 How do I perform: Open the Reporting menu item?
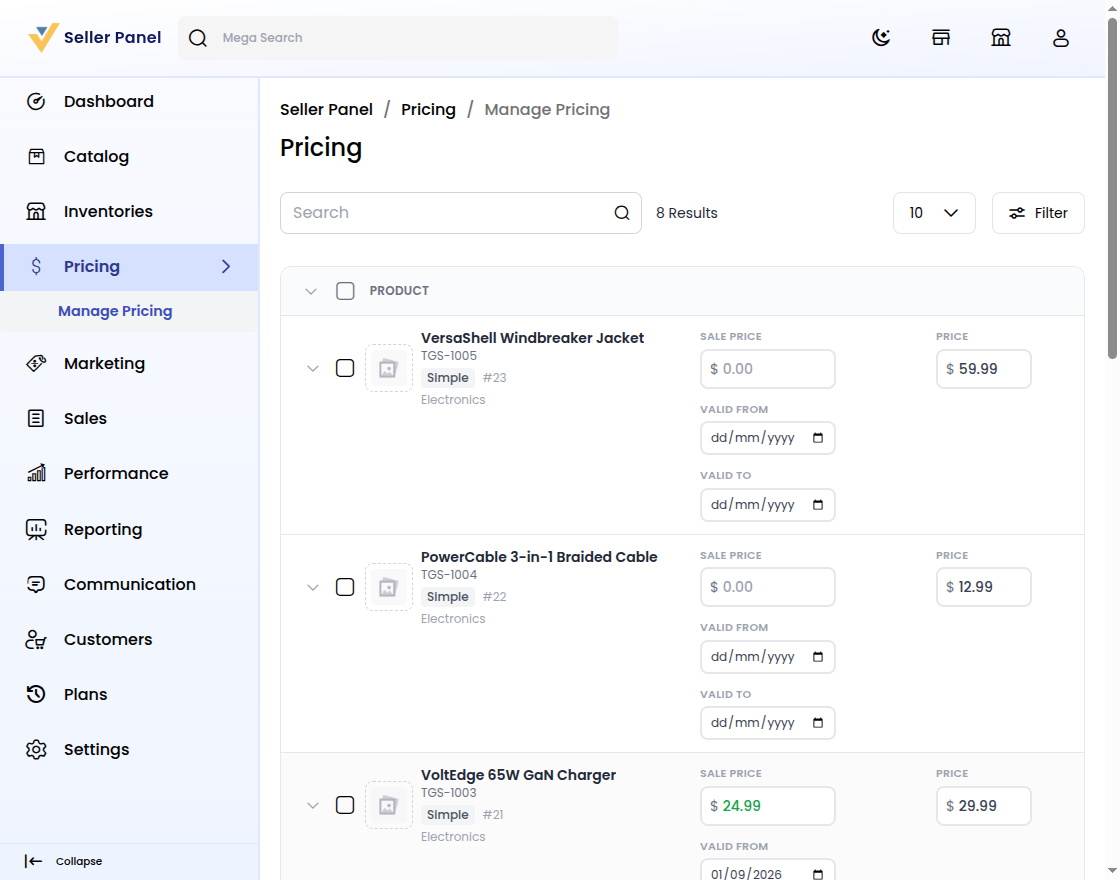coord(129,529)
